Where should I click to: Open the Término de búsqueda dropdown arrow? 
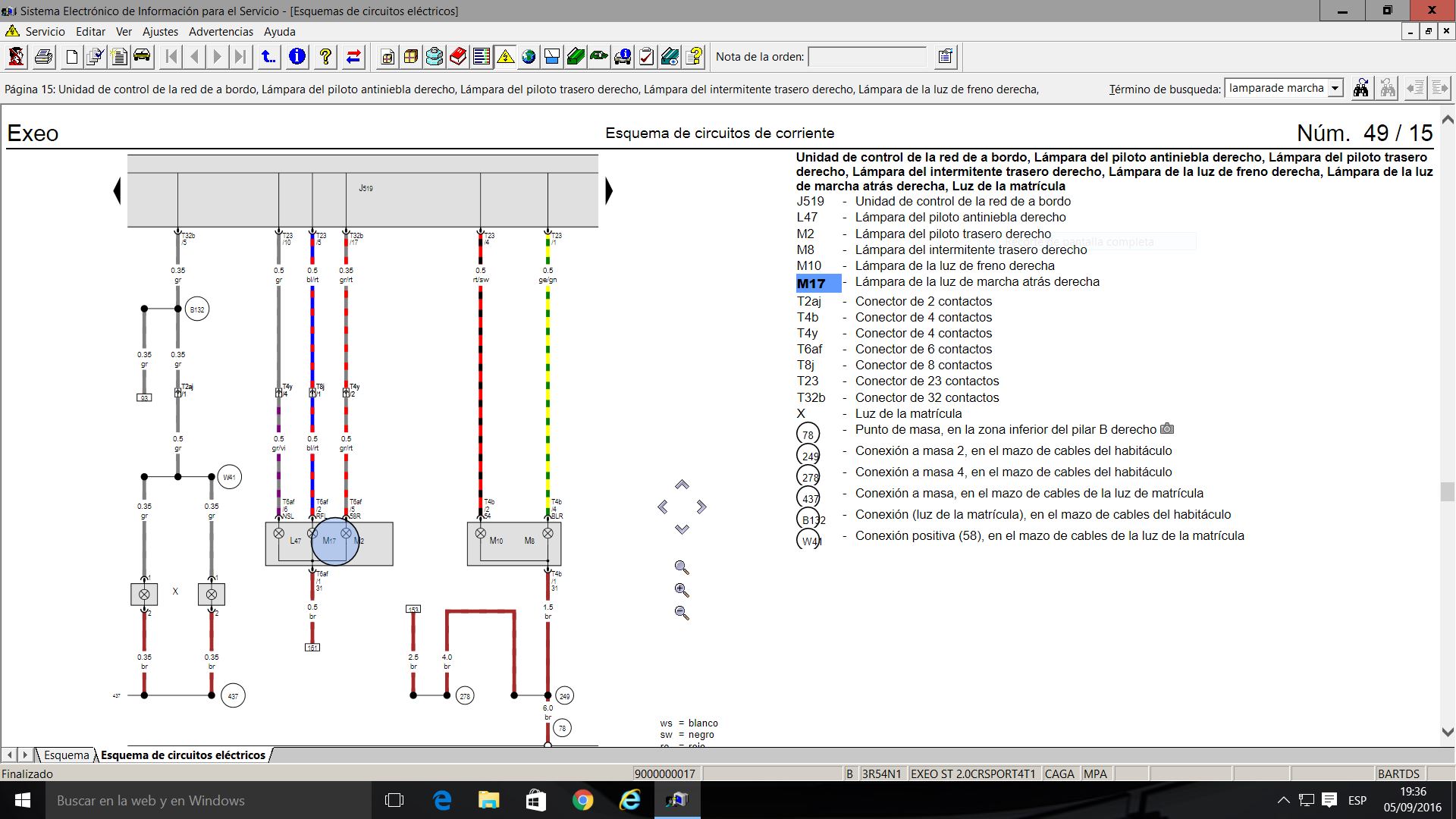point(1335,89)
